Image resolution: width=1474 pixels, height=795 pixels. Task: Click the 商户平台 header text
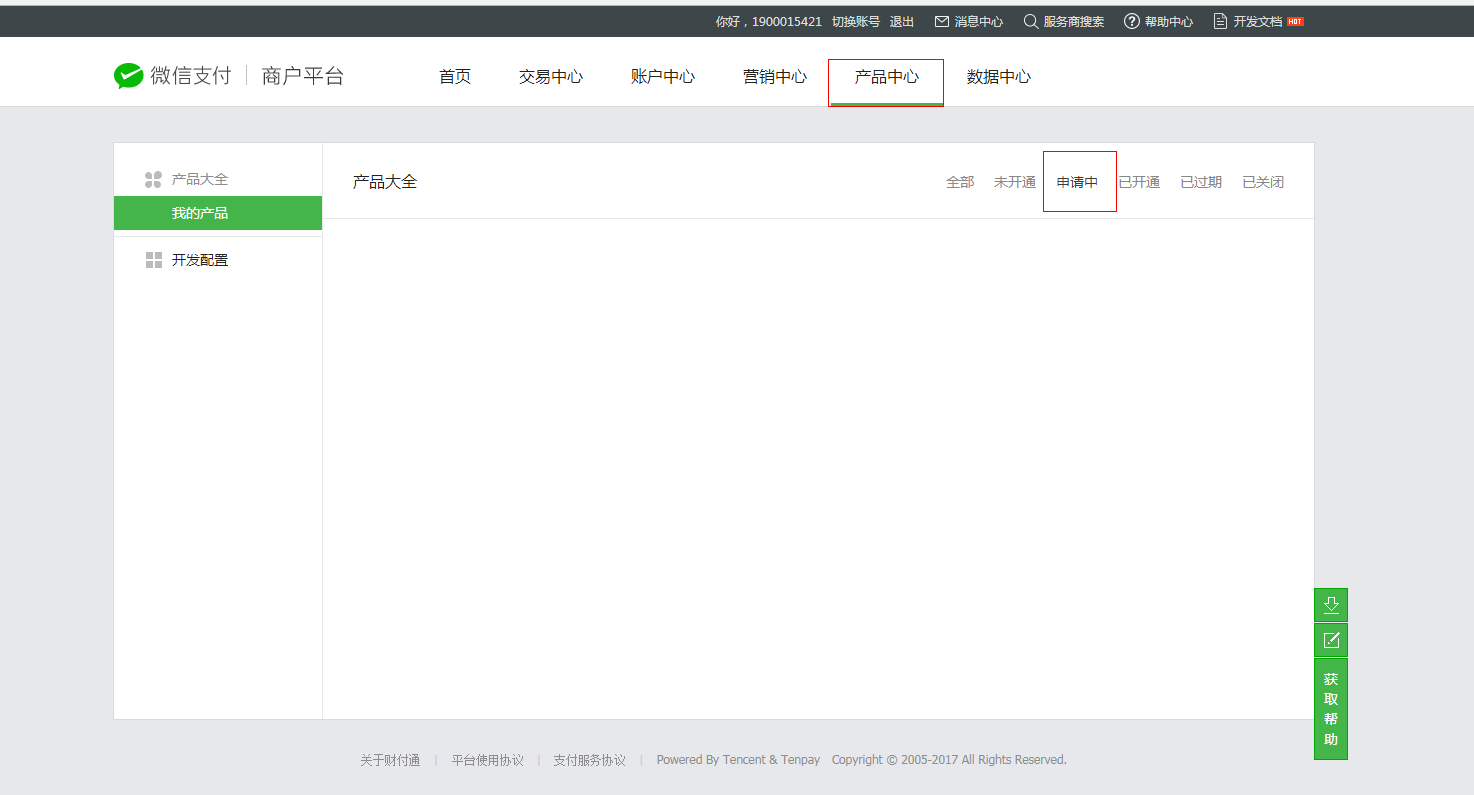tap(303, 76)
